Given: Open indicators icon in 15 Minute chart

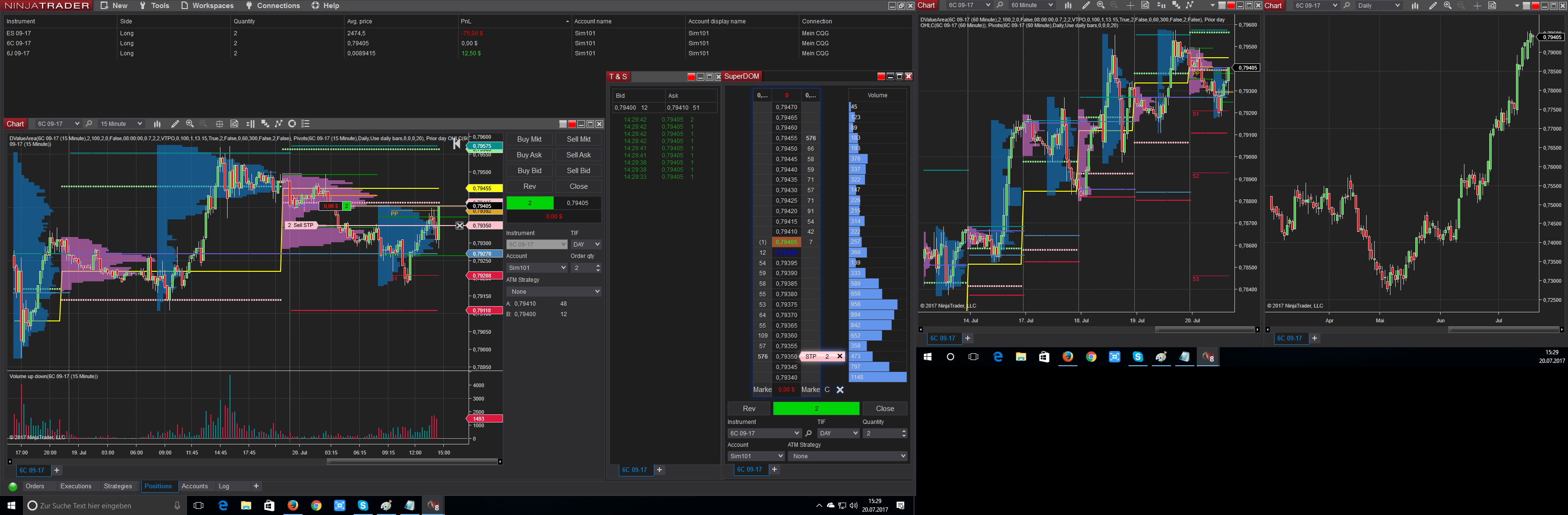Looking at the screenshot, I should pos(279,124).
